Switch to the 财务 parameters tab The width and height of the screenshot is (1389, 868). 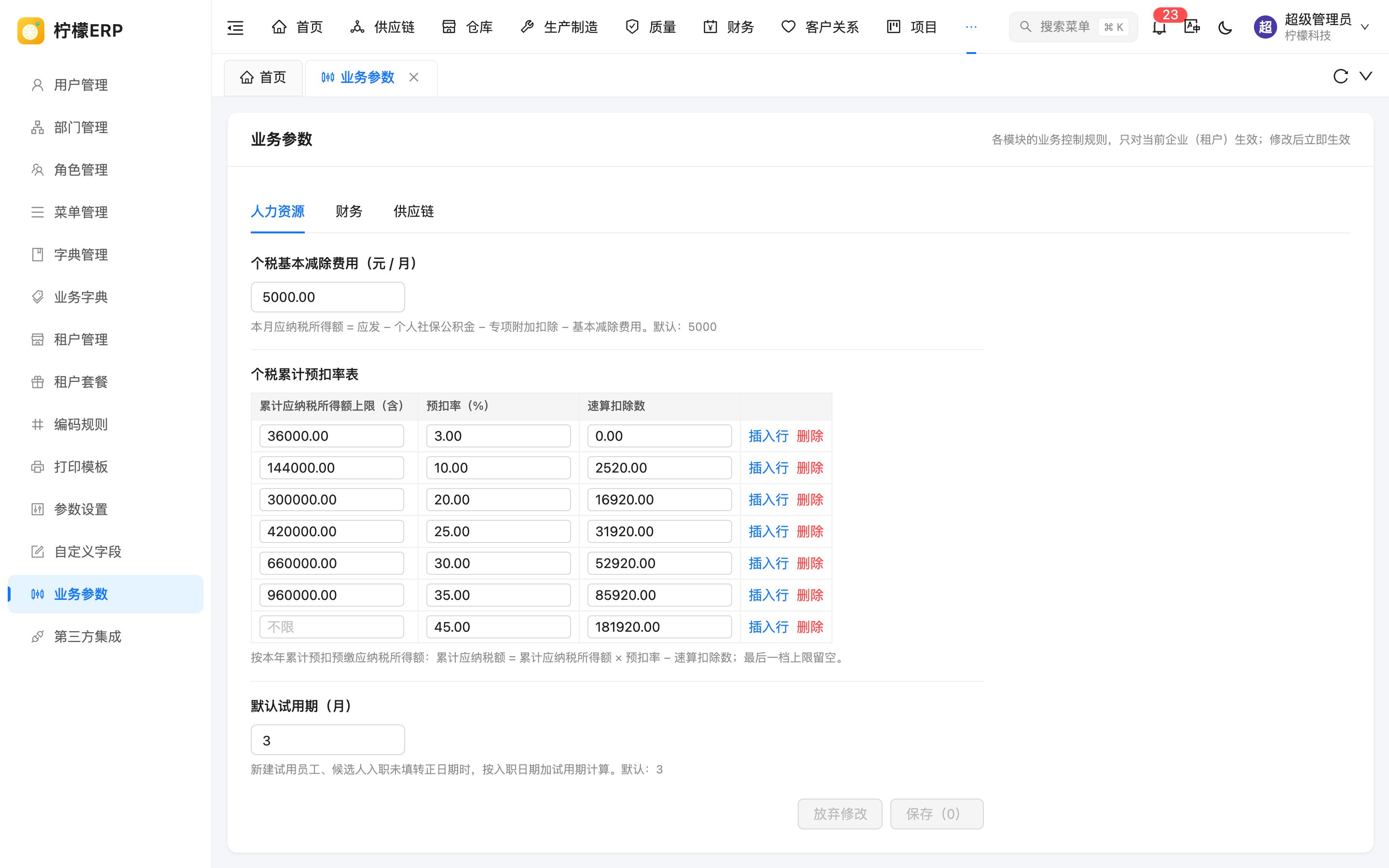(348, 211)
